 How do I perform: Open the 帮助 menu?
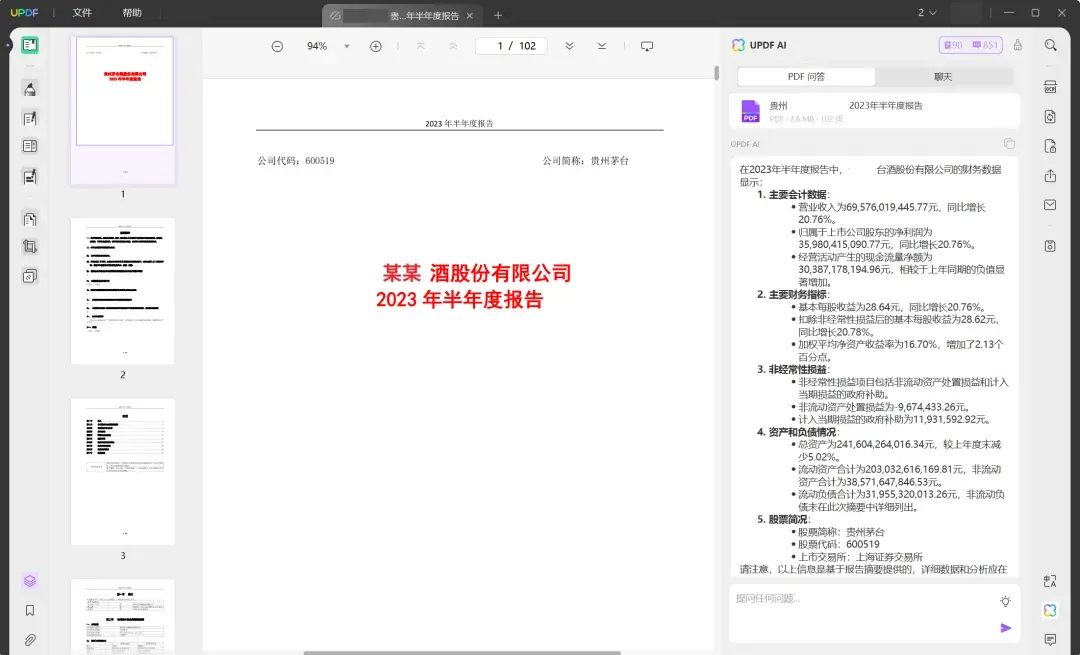[132, 12]
